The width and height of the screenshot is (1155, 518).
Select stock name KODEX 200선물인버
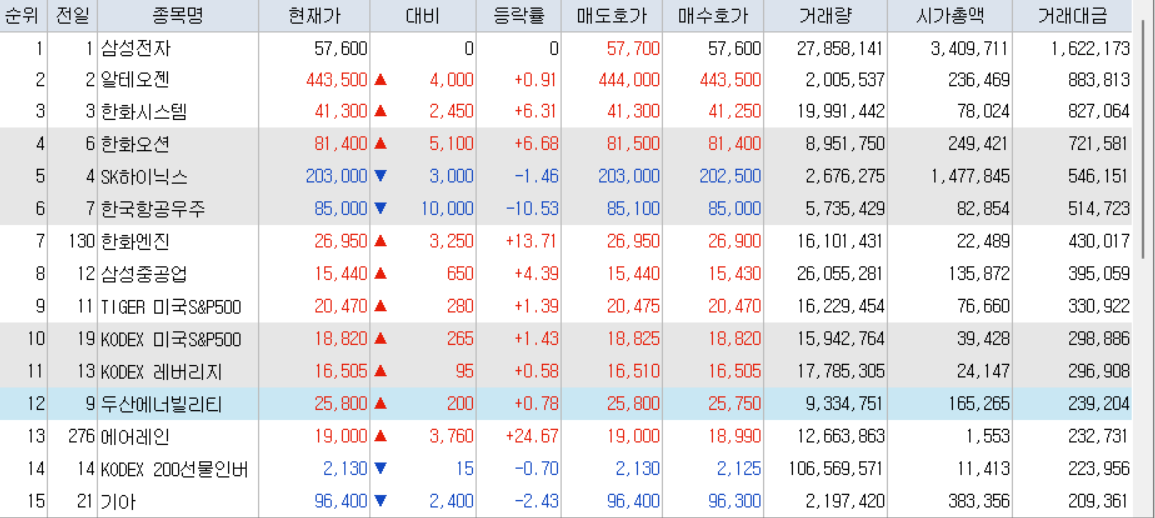tap(175, 469)
